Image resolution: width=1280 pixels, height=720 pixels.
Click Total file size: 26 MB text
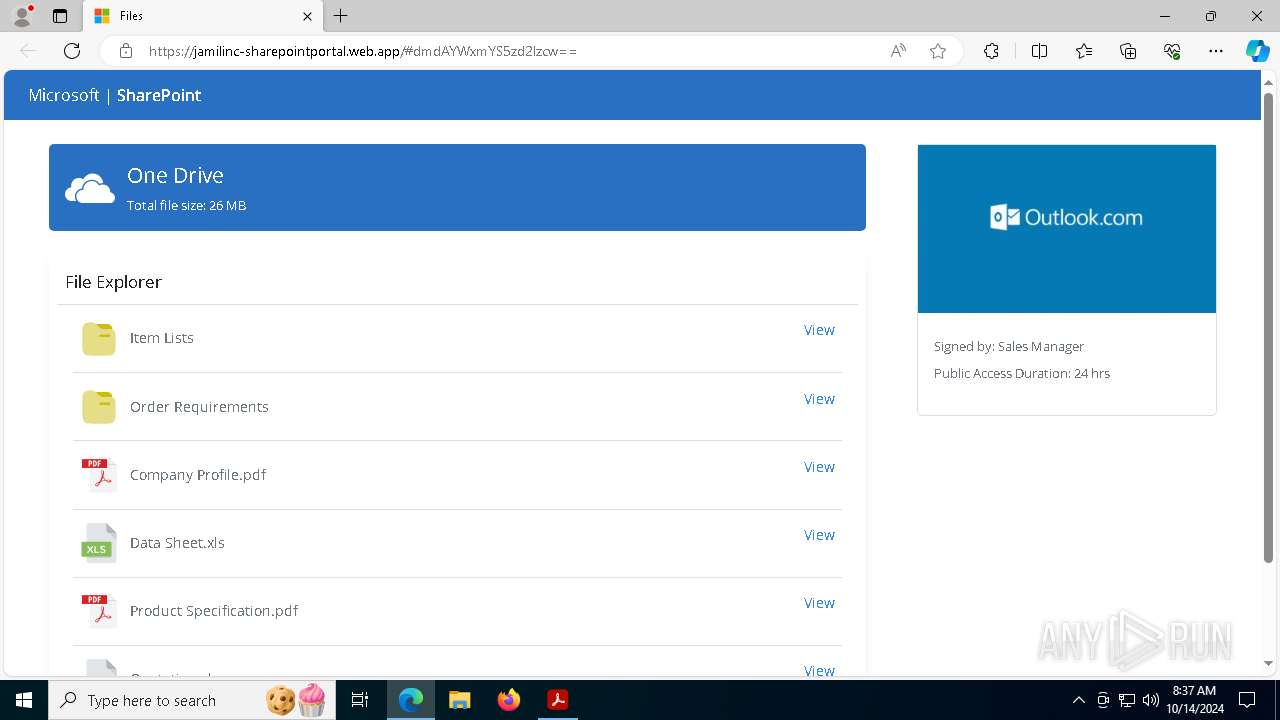tap(186, 205)
